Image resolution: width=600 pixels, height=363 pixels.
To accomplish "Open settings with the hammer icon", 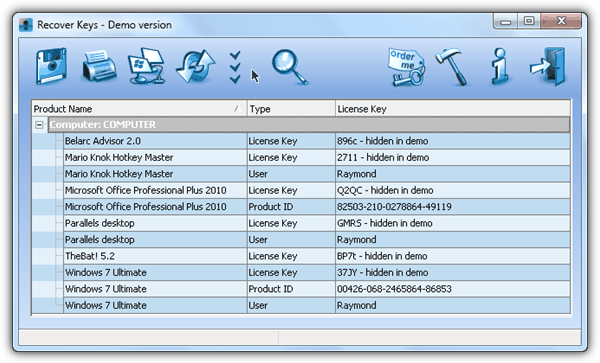I will (x=453, y=67).
